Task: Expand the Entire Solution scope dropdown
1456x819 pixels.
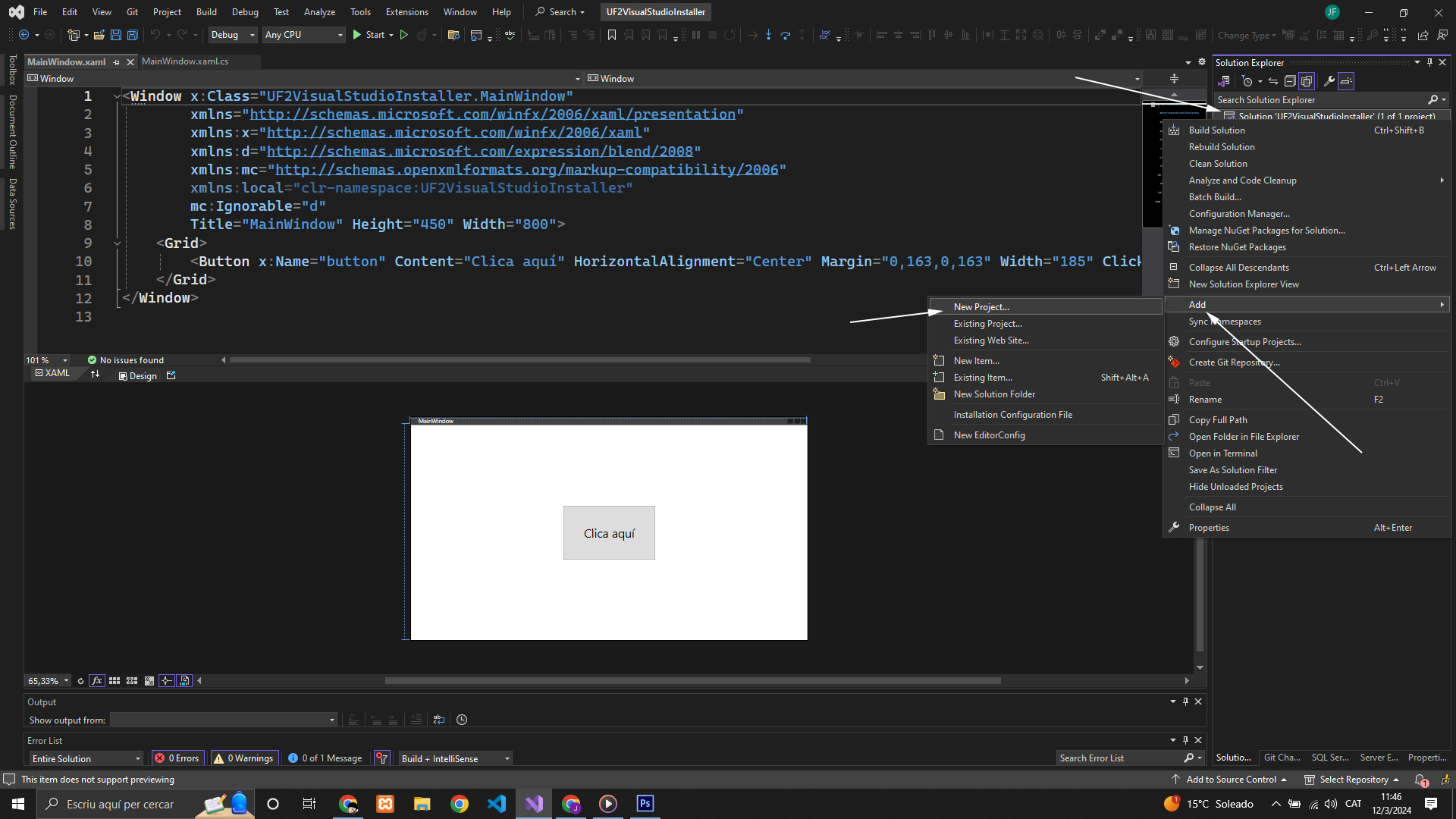Action: click(86, 758)
